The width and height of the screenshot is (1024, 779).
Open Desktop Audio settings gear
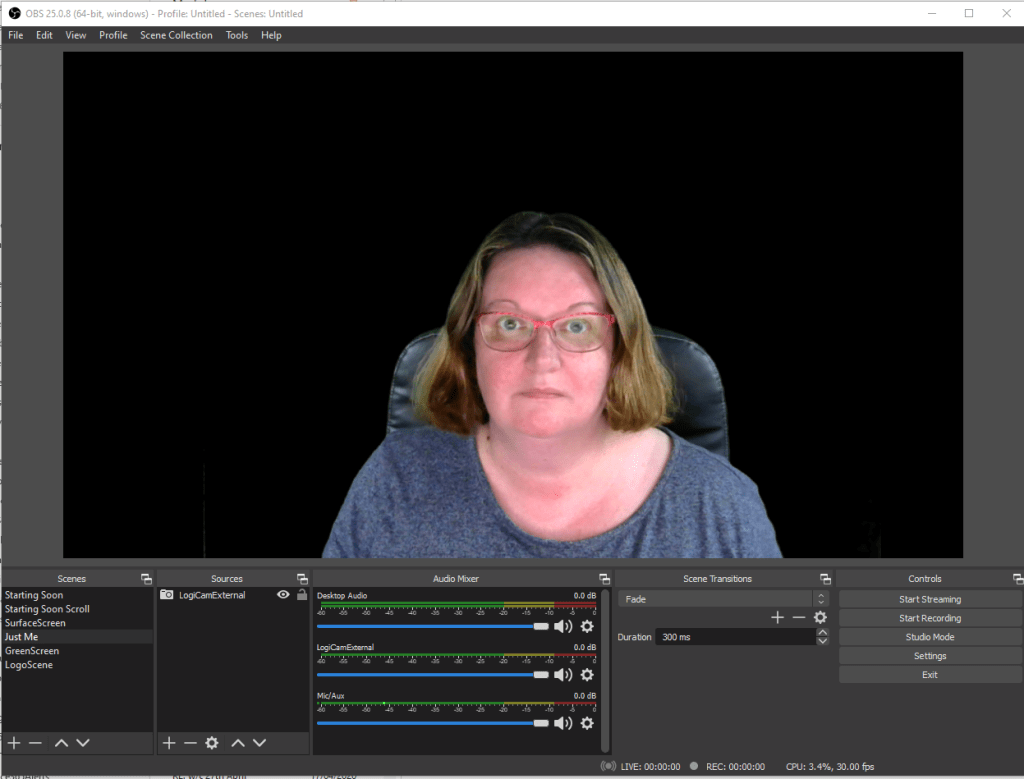click(x=587, y=626)
